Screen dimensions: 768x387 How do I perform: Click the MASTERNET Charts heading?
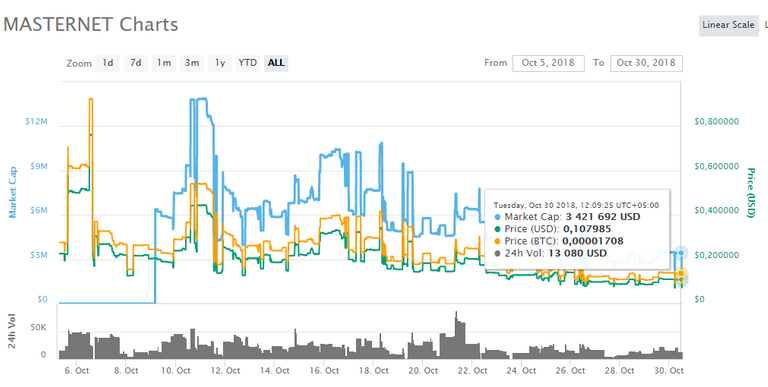pyautogui.click(x=91, y=24)
